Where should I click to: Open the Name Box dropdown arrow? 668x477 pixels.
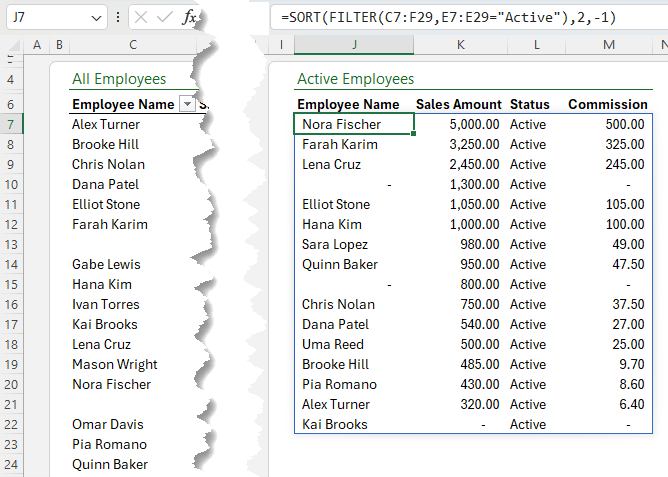pyautogui.click(x=96, y=18)
